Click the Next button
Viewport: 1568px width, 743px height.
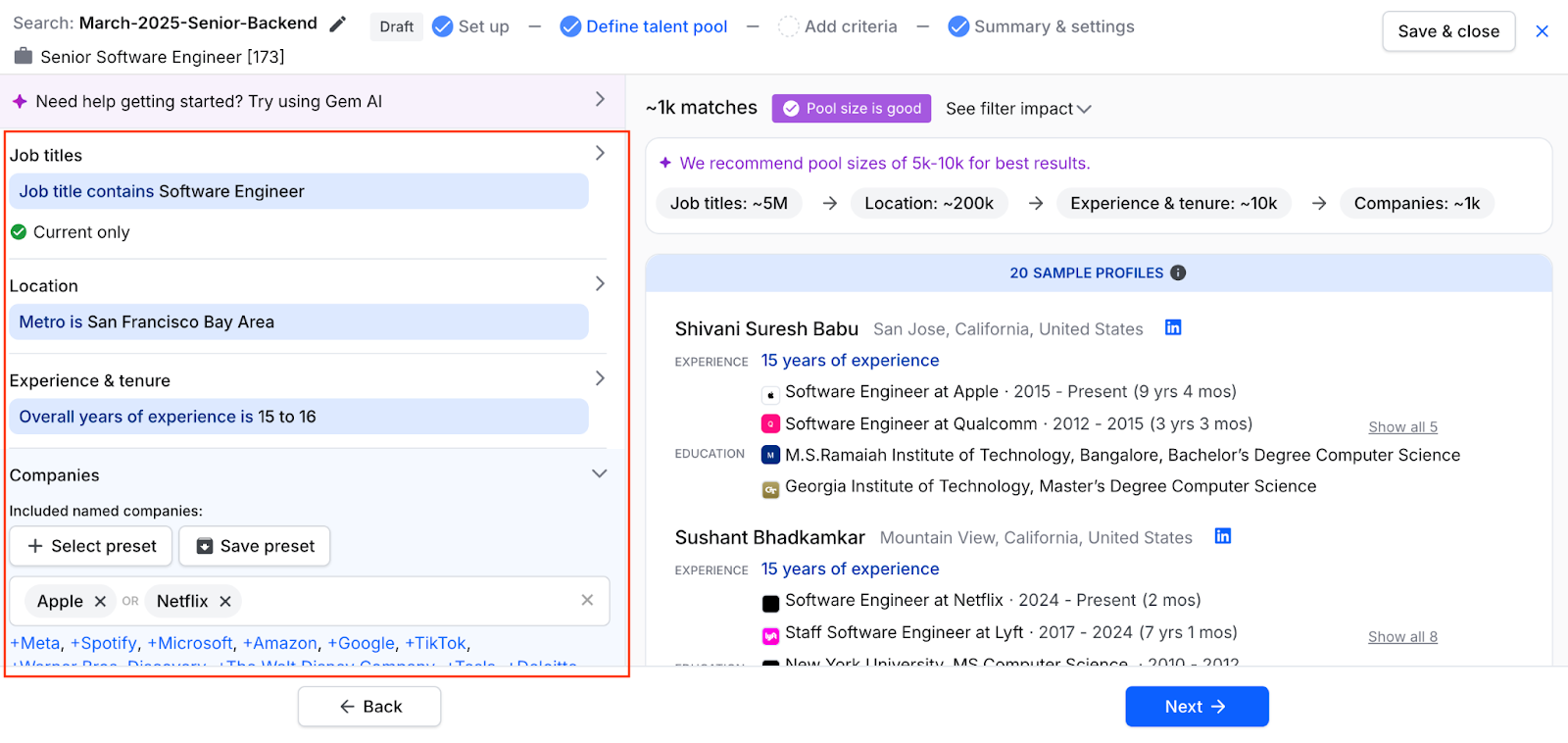coord(1197,707)
